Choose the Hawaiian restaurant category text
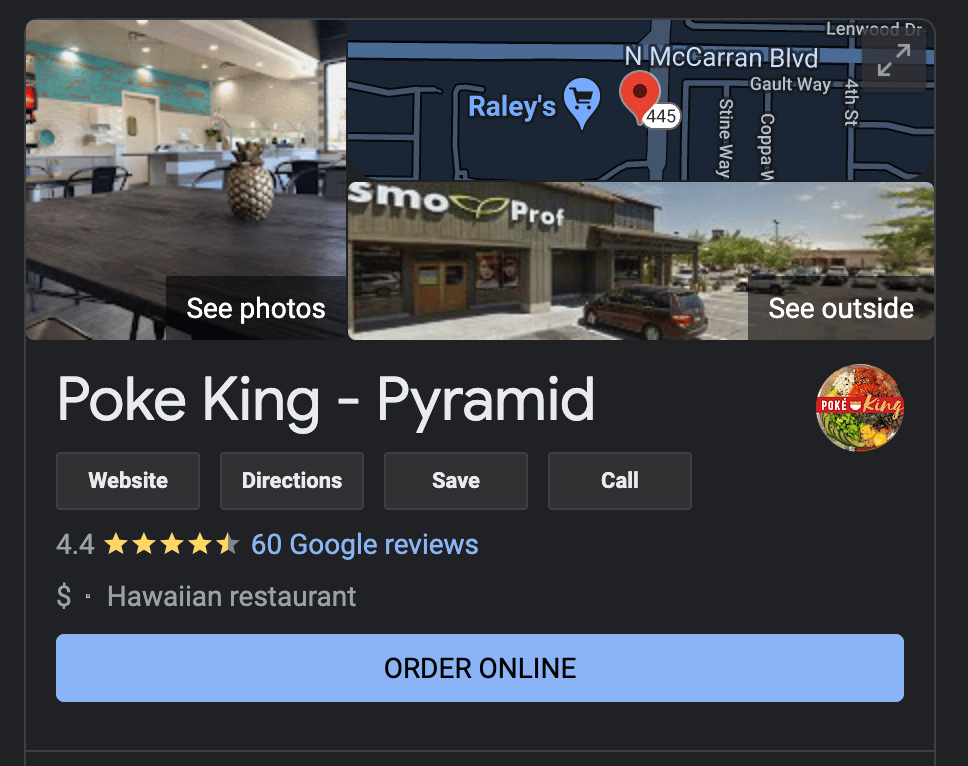Viewport: 968px width, 766px height. tap(232, 596)
